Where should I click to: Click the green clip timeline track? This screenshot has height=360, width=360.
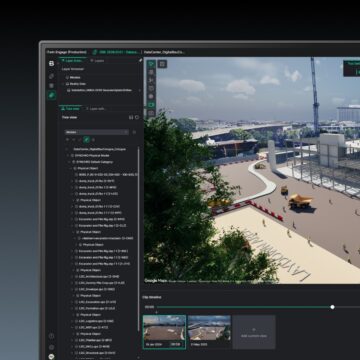click(243, 307)
